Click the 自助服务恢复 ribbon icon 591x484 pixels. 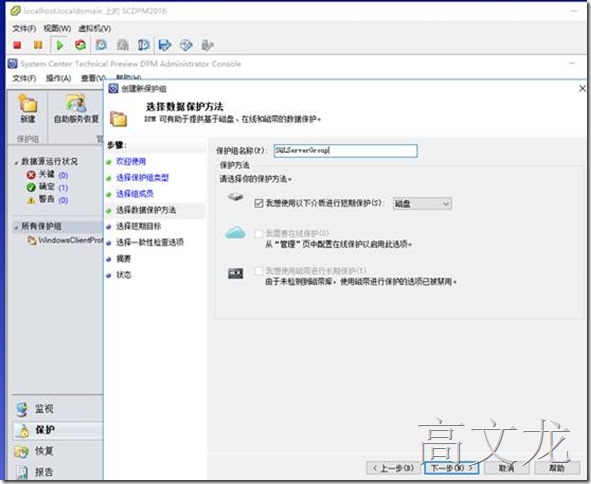[76, 104]
